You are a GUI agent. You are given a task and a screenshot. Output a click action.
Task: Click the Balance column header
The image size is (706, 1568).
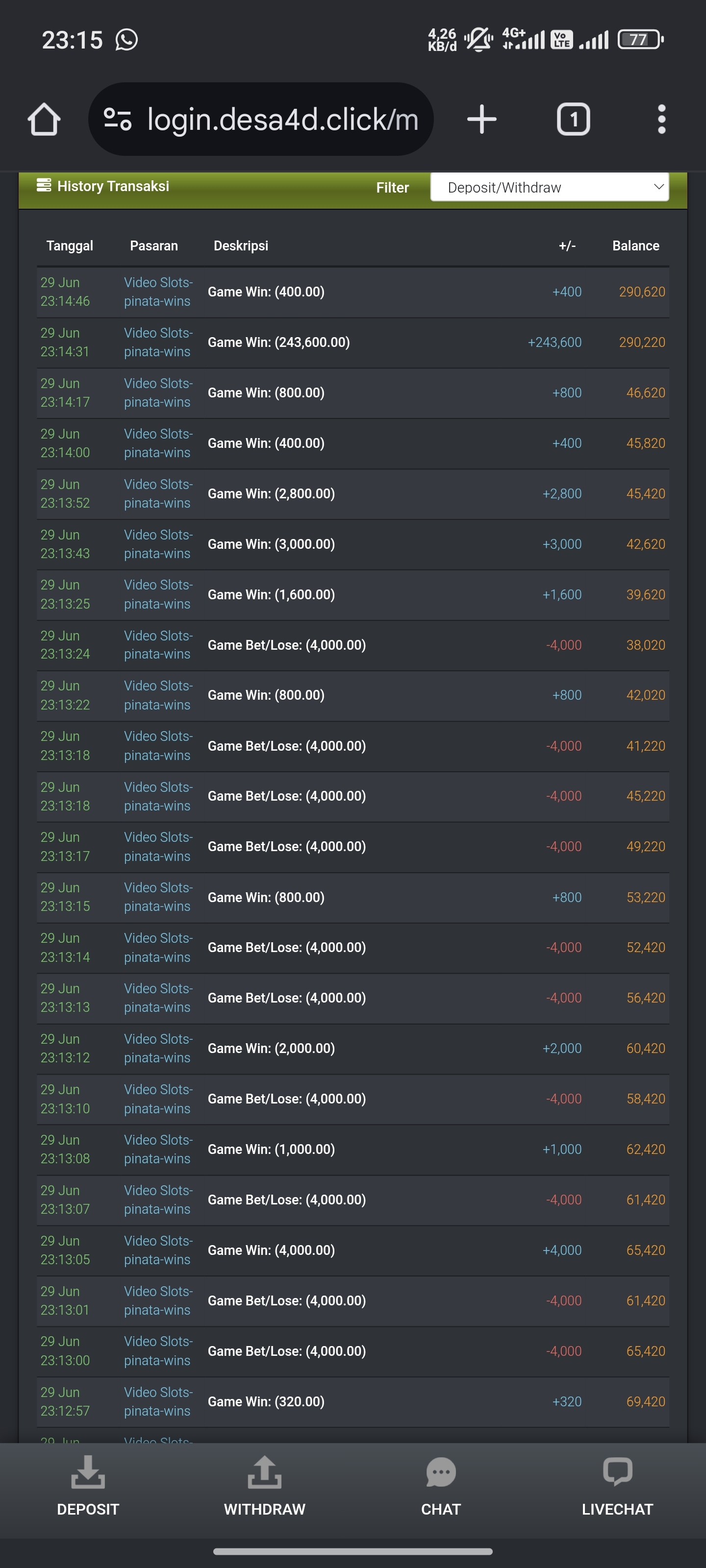coord(635,246)
